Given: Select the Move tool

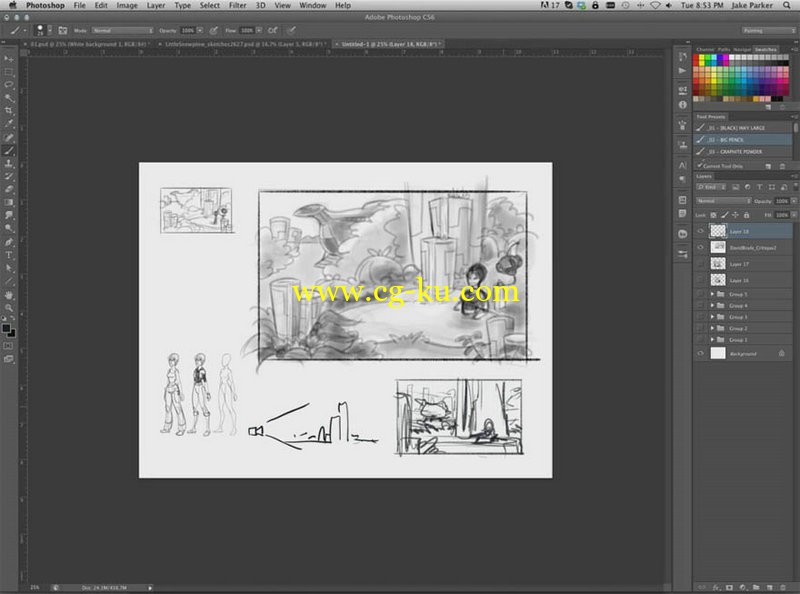Looking at the screenshot, I should [9, 59].
